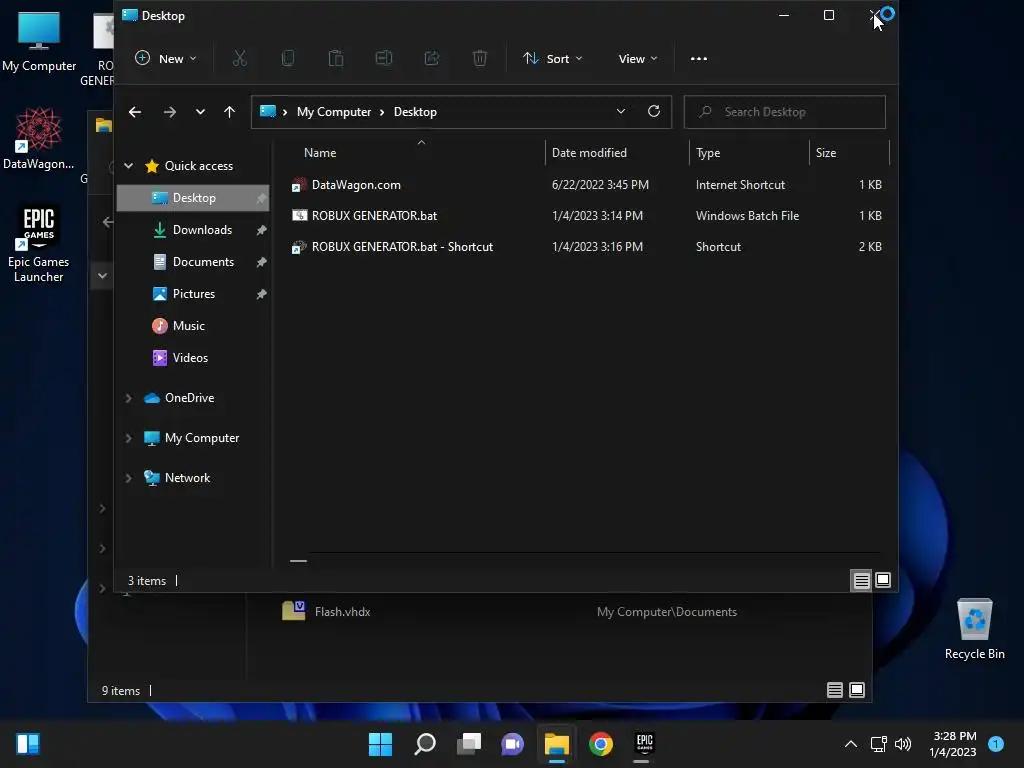Open the Sort dropdown menu
Image resolution: width=1024 pixels, height=768 pixels.
pos(552,59)
